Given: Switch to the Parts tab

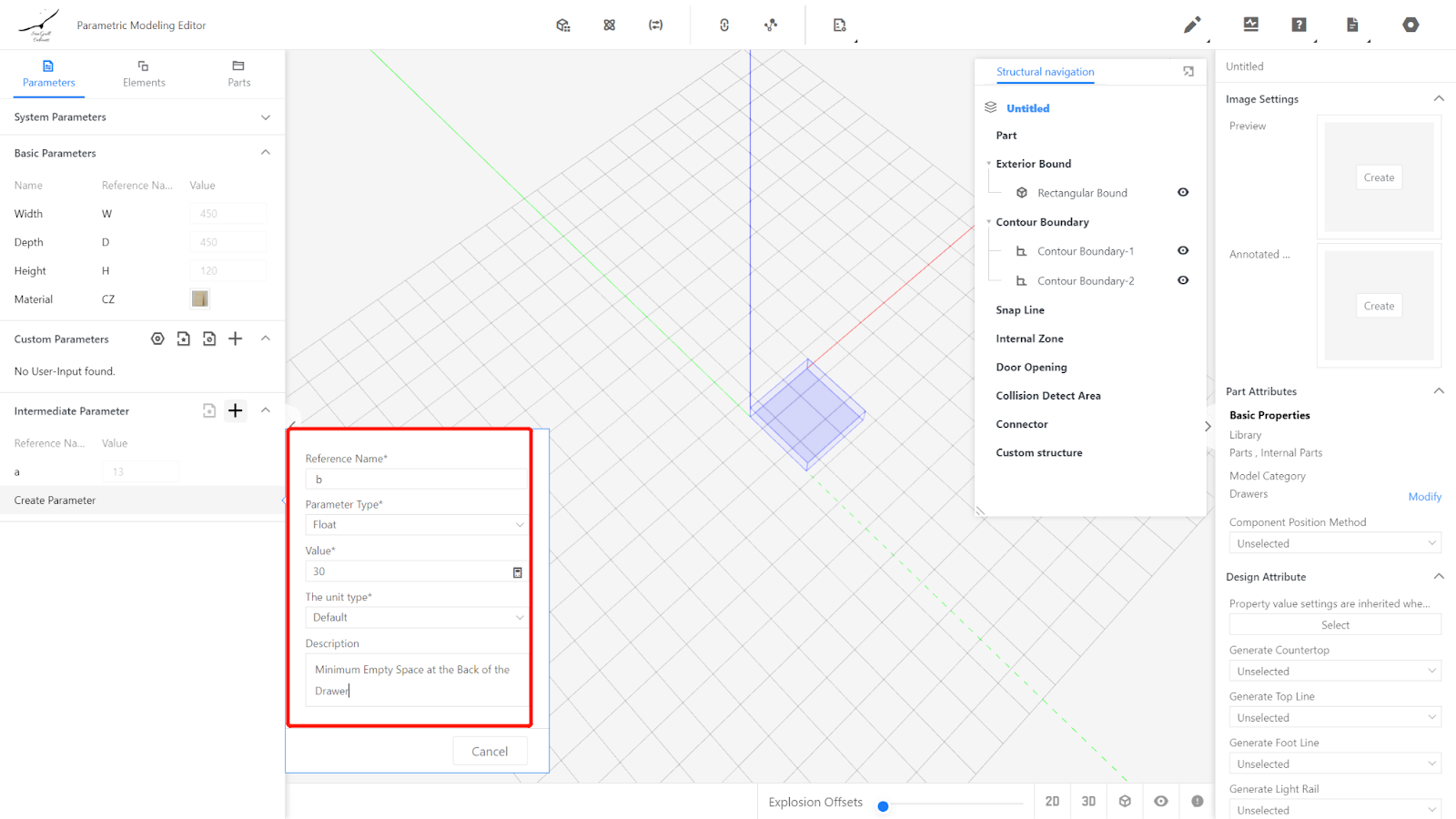Looking at the screenshot, I should coord(238,74).
